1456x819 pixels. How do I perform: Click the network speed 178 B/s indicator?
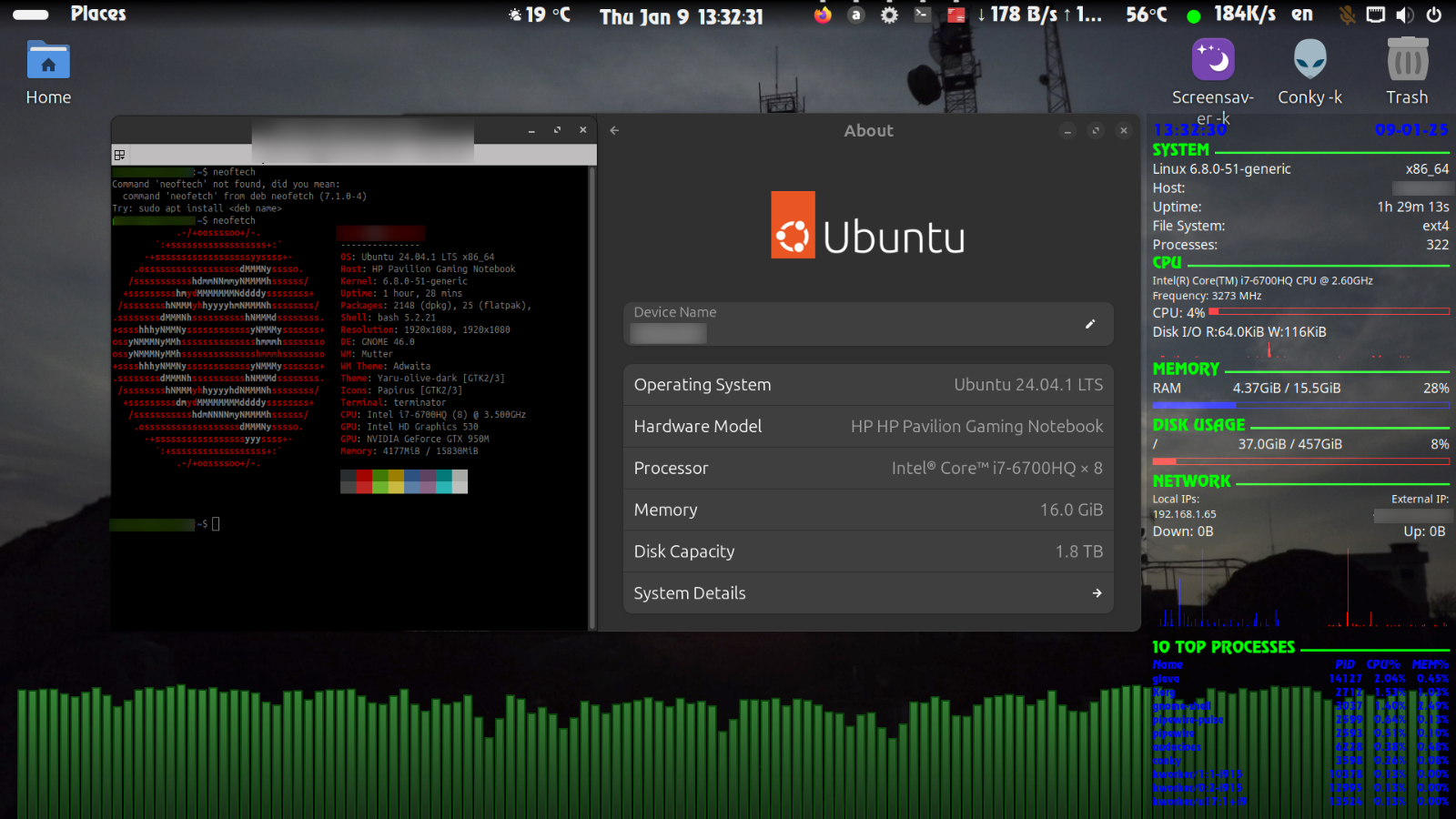tap(1039, 15)
